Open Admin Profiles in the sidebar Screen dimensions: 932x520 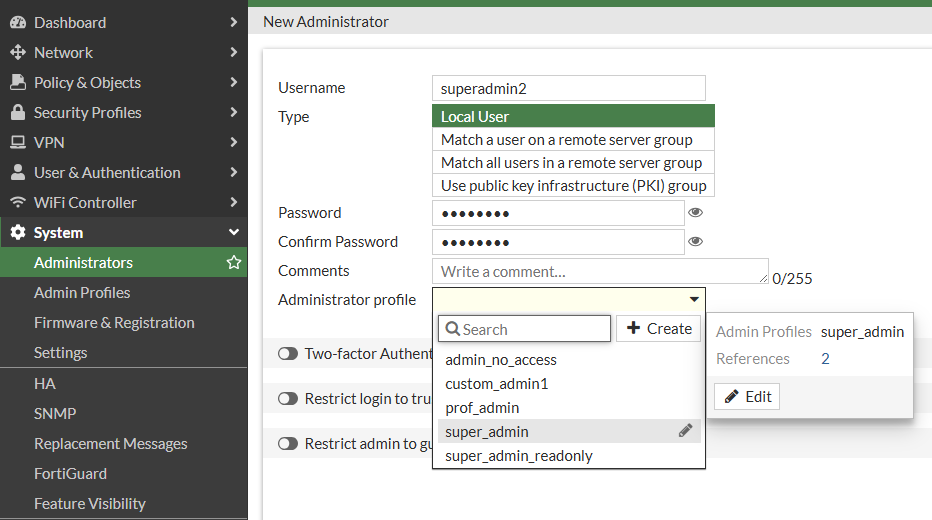tap(82, 293)
